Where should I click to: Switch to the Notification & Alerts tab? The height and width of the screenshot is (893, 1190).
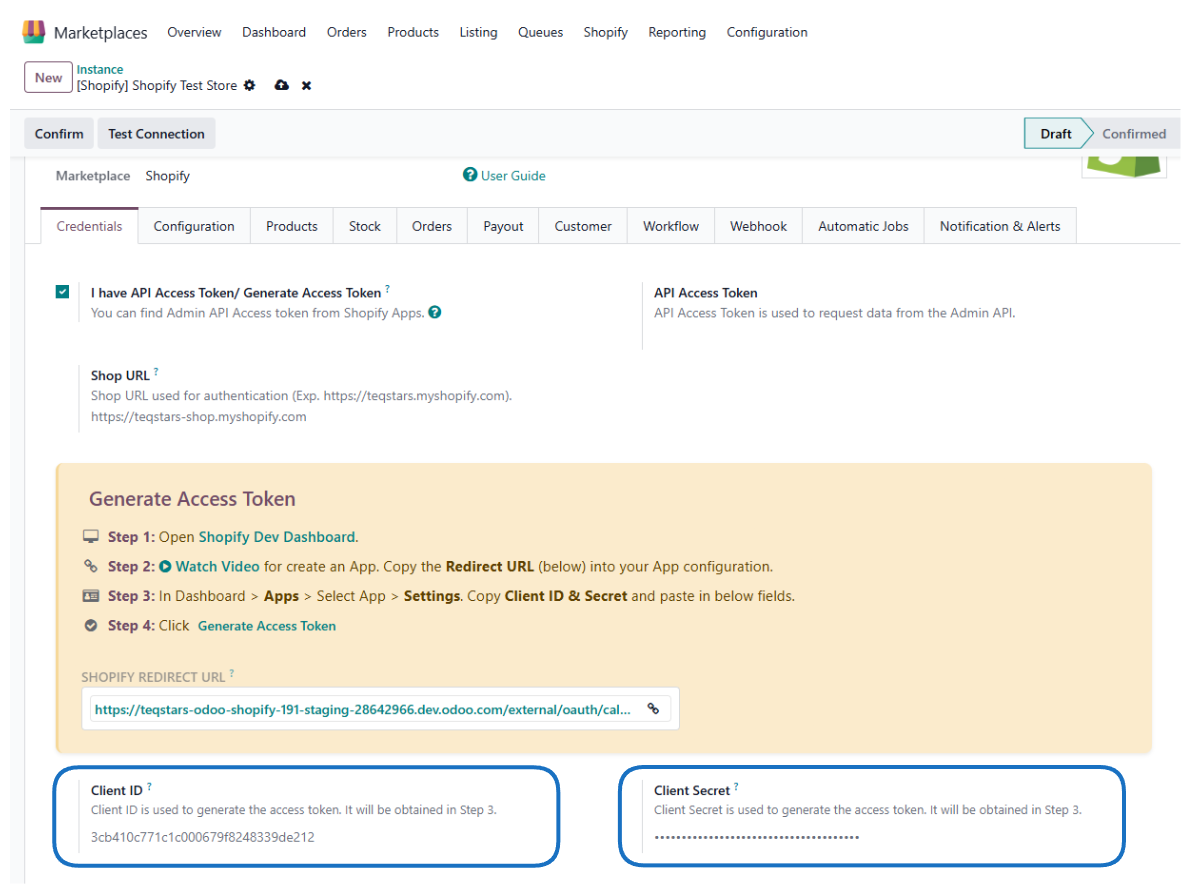[x=1000, y=226]
